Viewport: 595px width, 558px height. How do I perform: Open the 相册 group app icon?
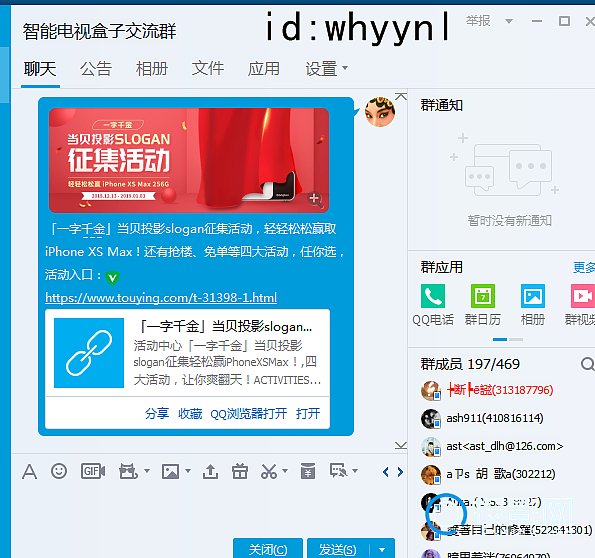533,296
